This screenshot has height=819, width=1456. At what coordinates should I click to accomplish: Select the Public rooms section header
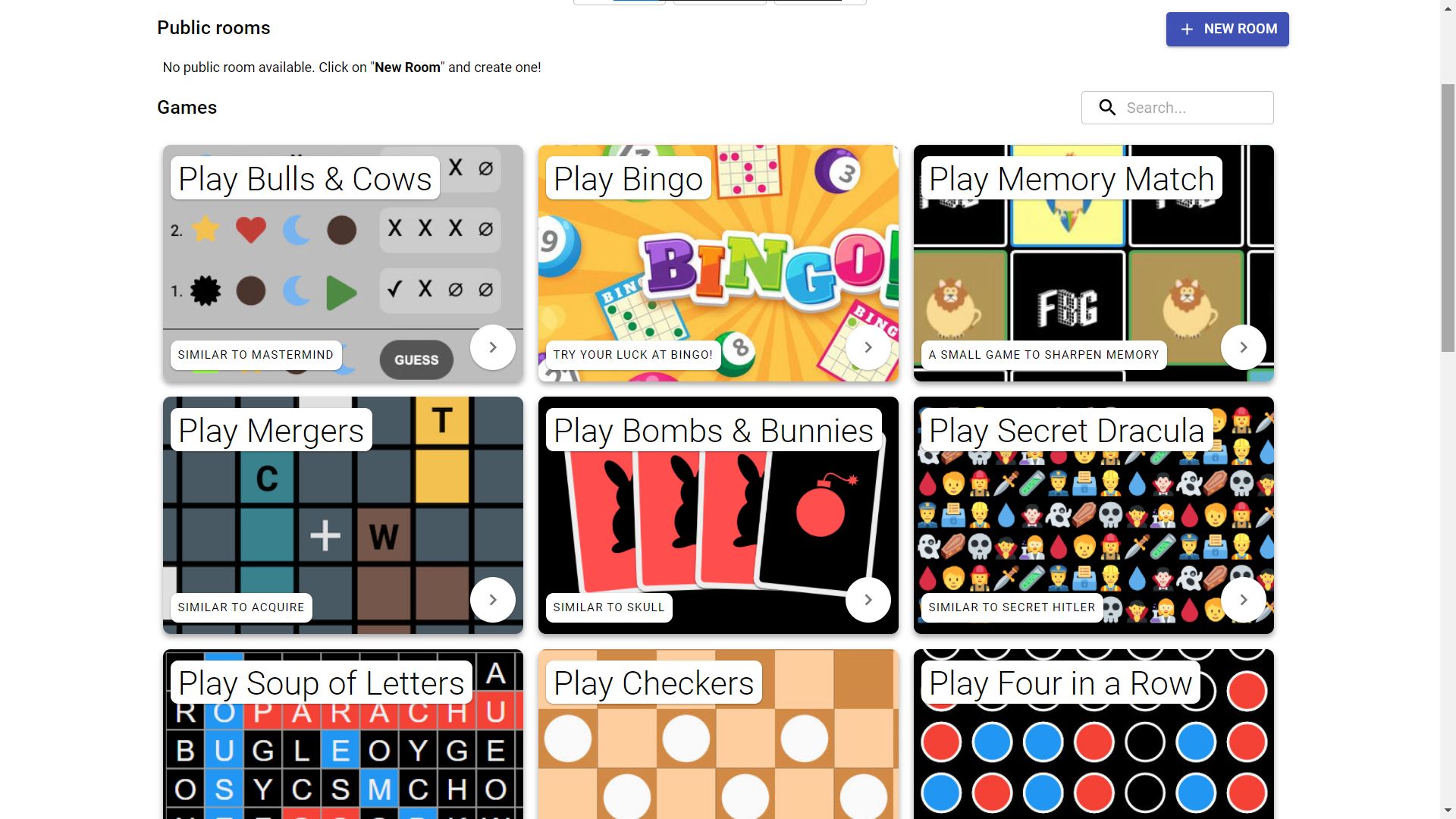(213, 27)
